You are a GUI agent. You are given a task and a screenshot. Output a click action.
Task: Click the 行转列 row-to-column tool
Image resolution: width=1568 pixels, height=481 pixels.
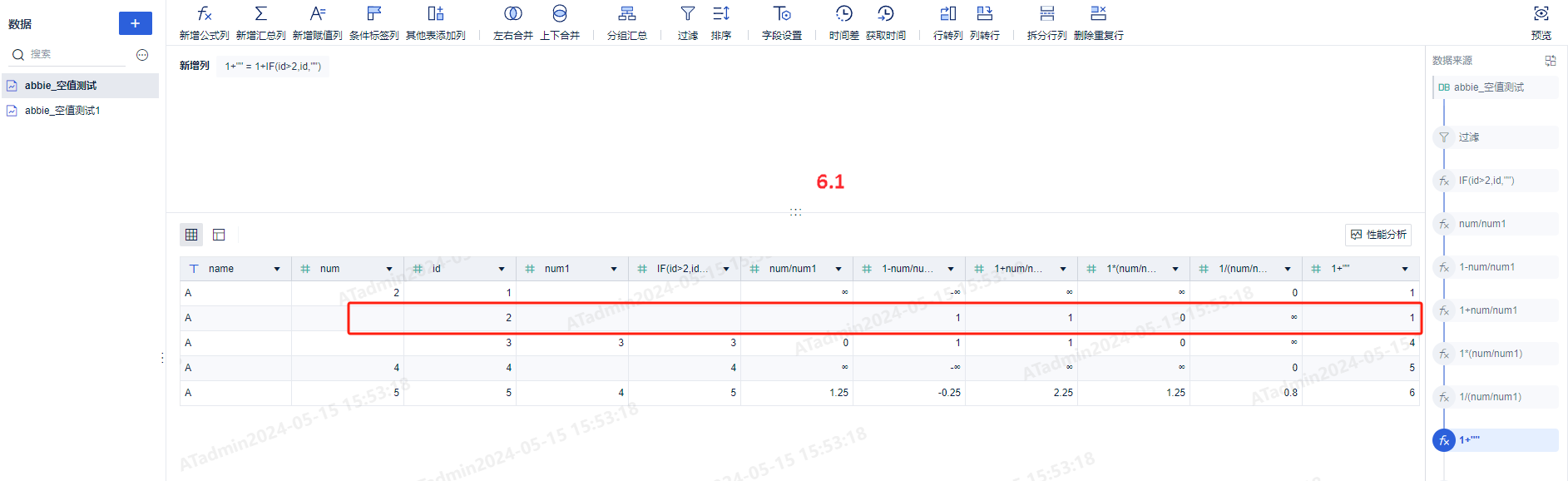click(947, 22)
